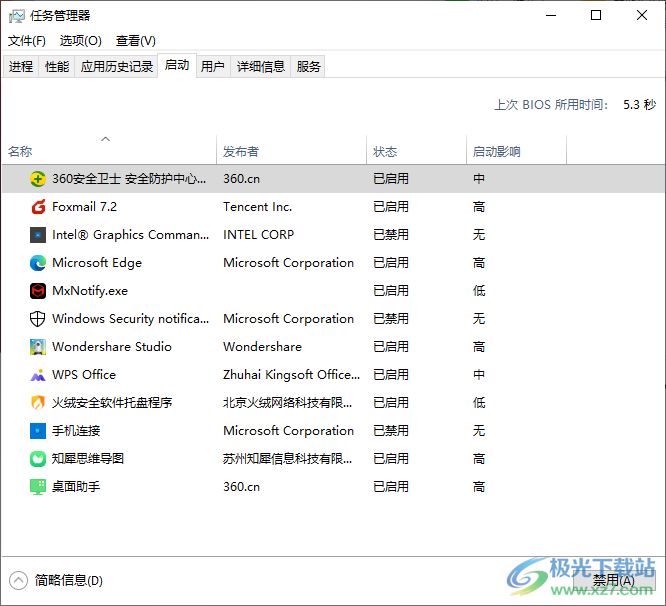The height and width of the screenshot is (606, 666).
Task: Click the 5.3 秒 BIOS time value
Action: (x=639, y=104)
